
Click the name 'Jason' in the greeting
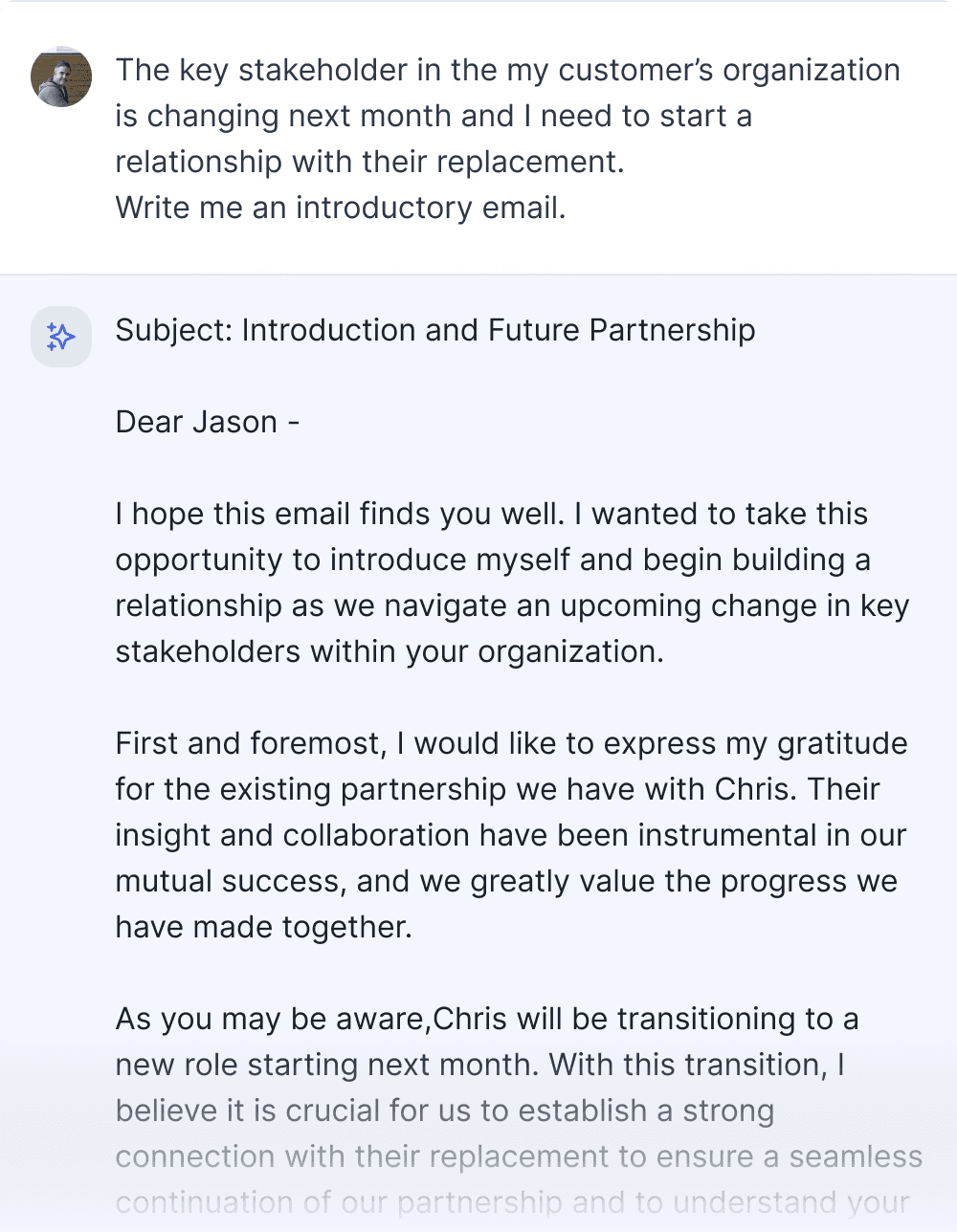(x=235, y=423)
